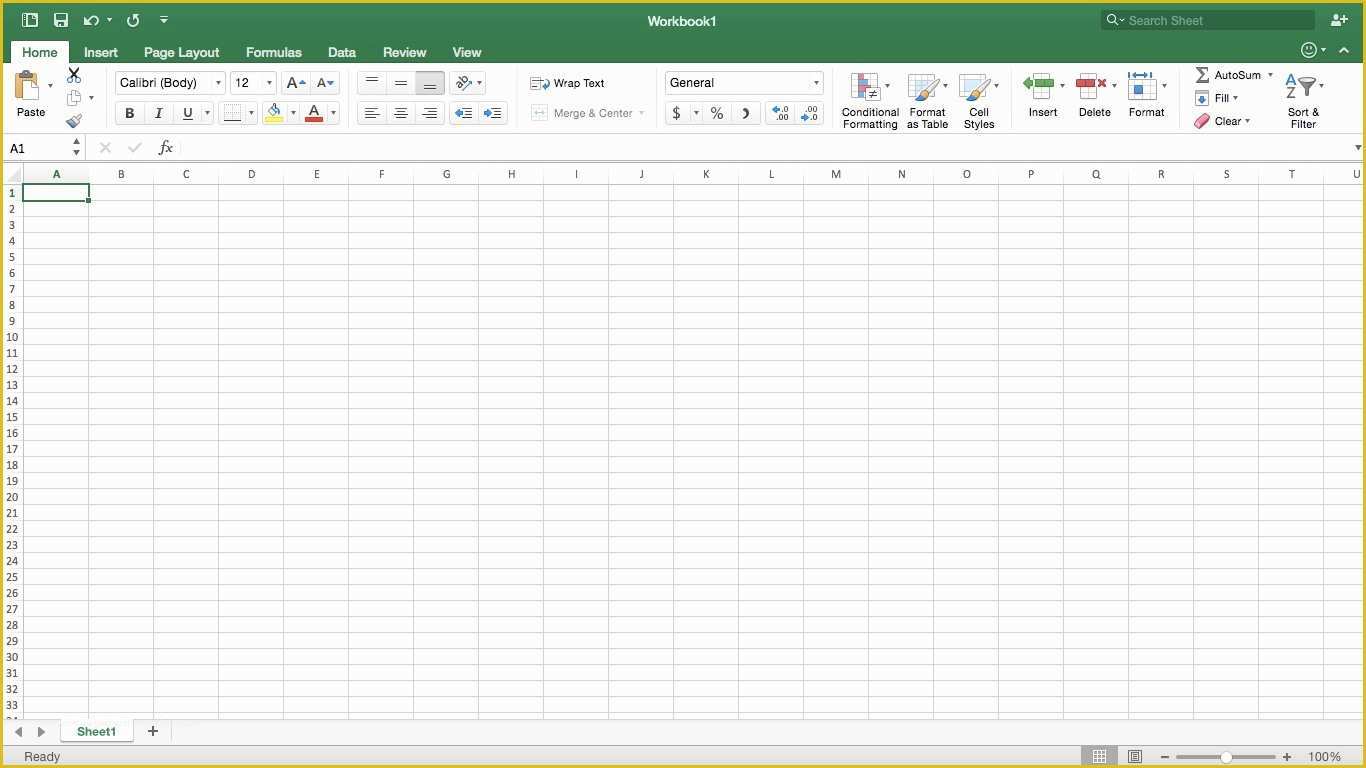Switch to Page Layout view in status bar
Image resolution: width=1366 pixels, height=768 pixels.
click(1135, 757)
